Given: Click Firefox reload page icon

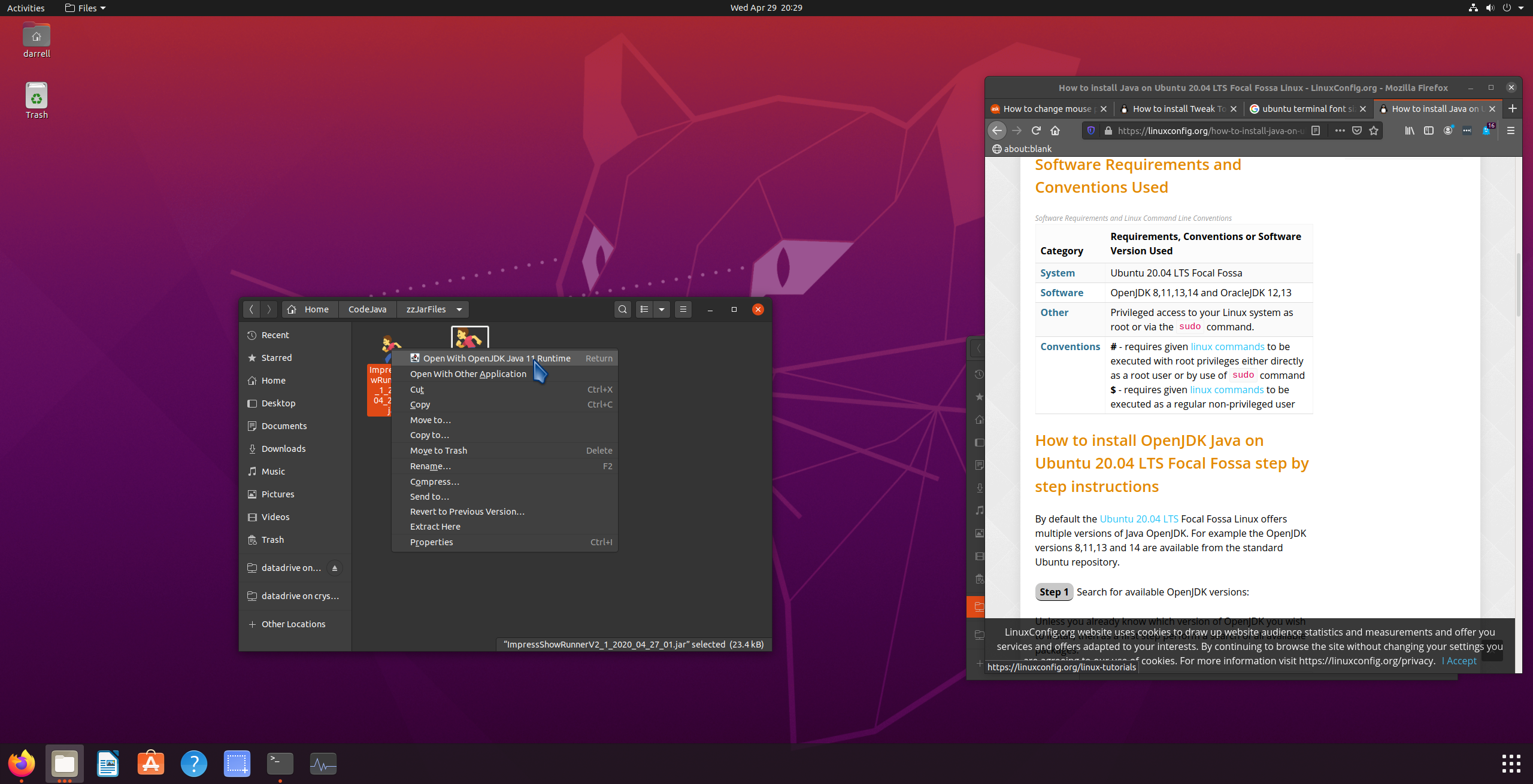Looking at the screenshot, I should [x=1036, y=130].
